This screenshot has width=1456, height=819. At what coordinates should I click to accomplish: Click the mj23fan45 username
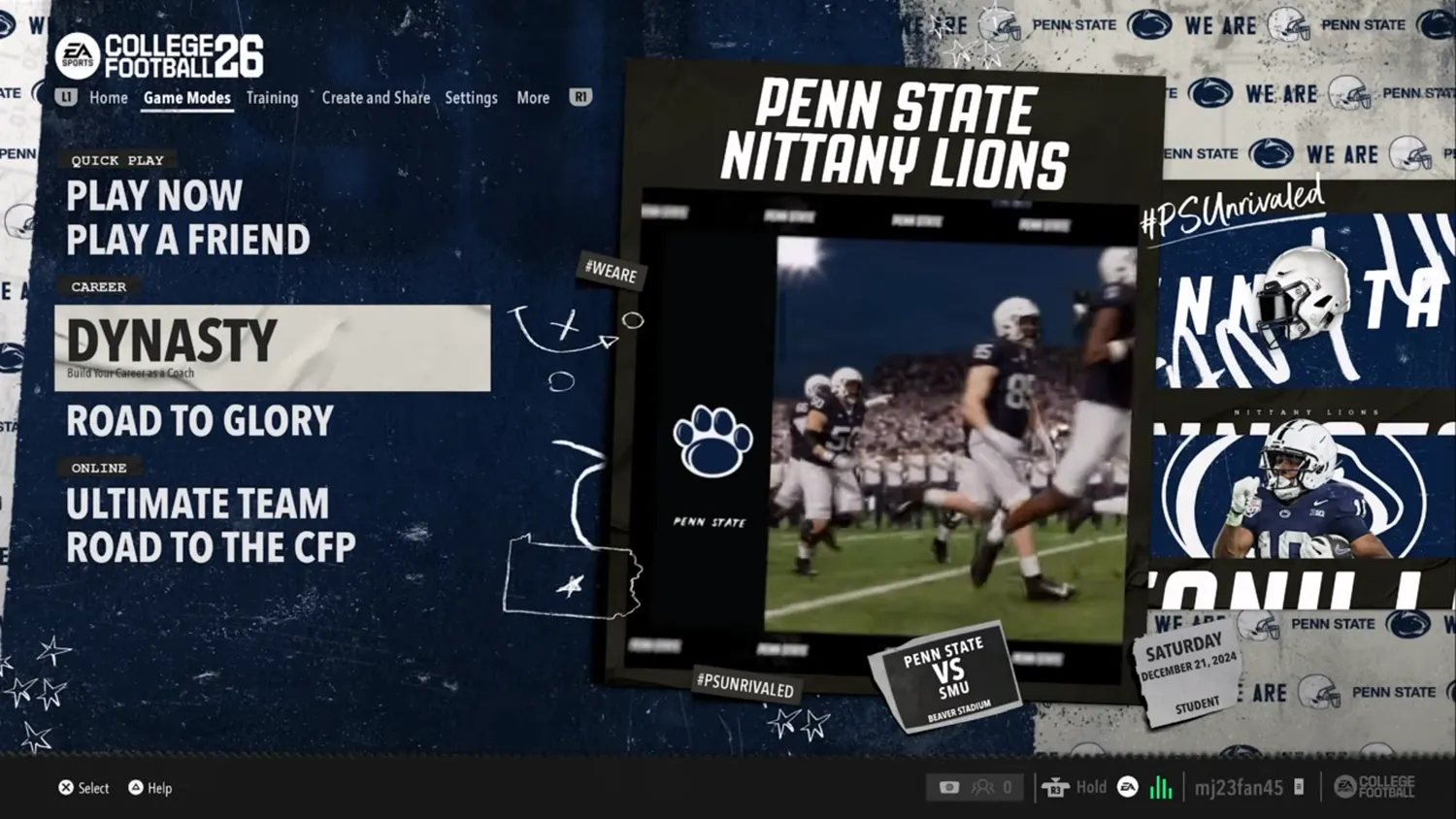(1239, 787)
